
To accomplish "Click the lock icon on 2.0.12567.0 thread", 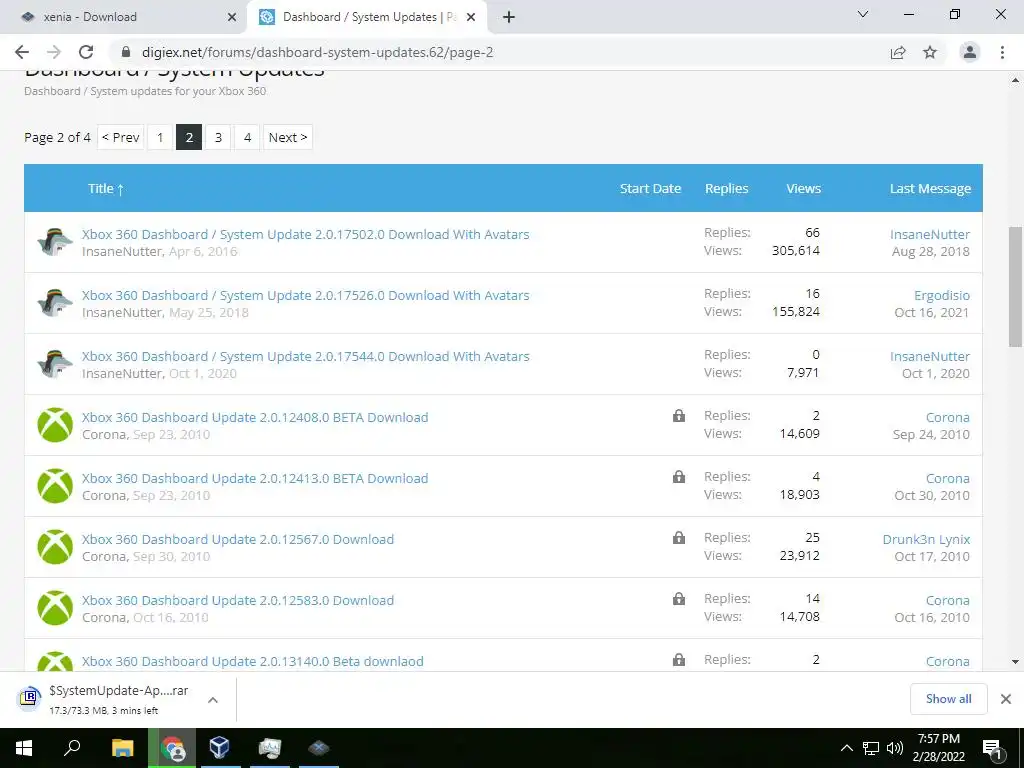I will (679, 537).
